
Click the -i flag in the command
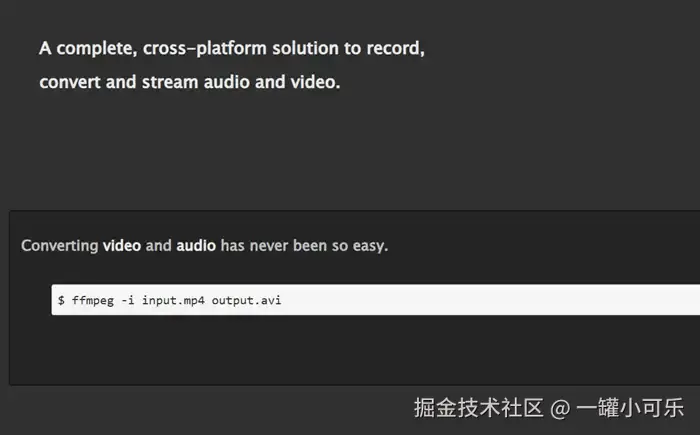tap(127, 300)
